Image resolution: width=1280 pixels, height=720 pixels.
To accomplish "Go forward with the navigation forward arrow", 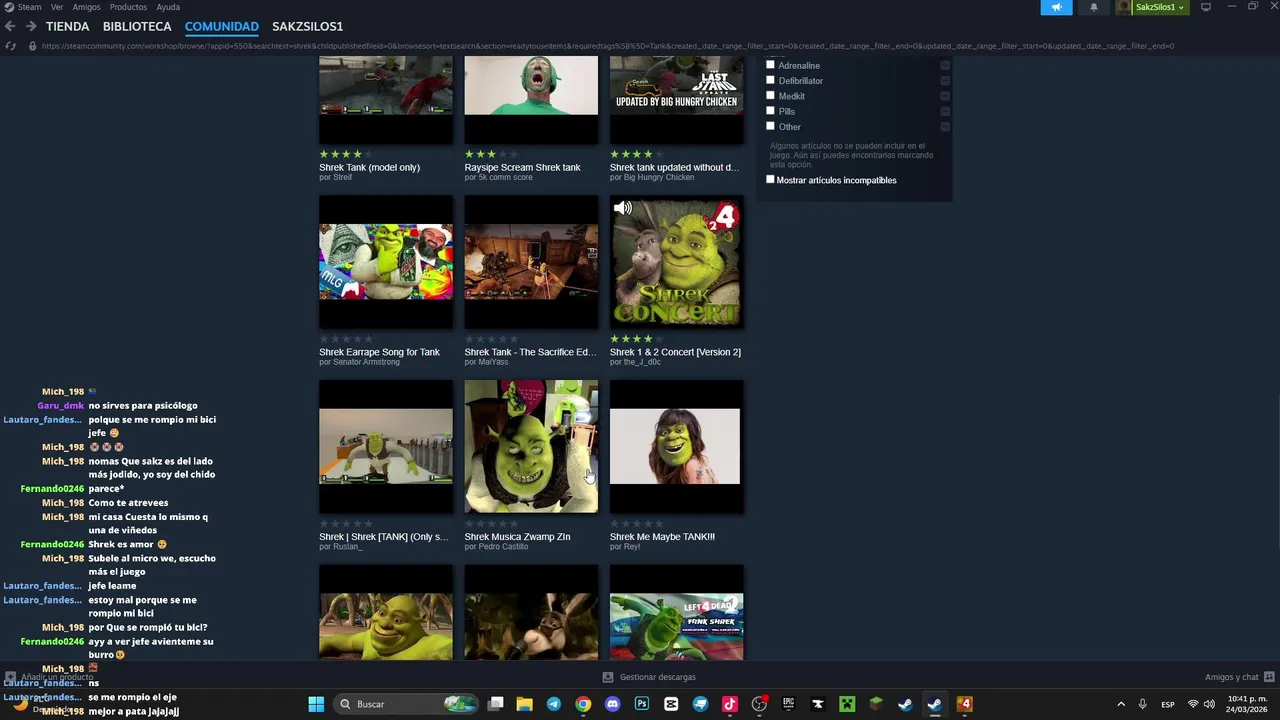I will 31,26.
